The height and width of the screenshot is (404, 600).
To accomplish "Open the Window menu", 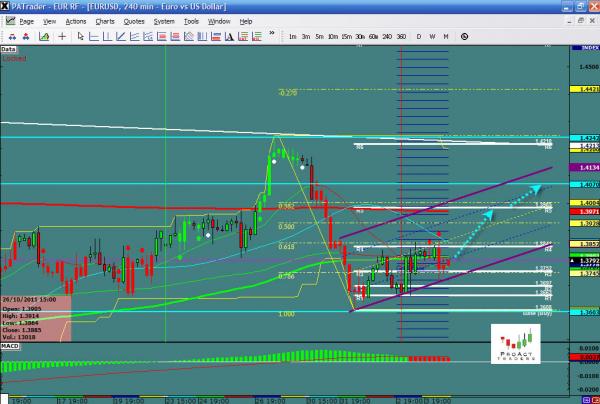I will [220, 21].
